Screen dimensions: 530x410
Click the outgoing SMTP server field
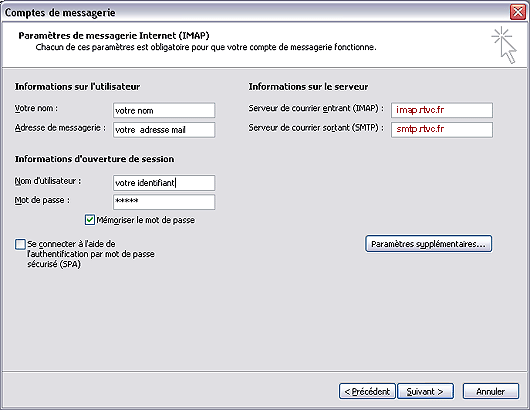pyautogui.click(x=442, y=129)
